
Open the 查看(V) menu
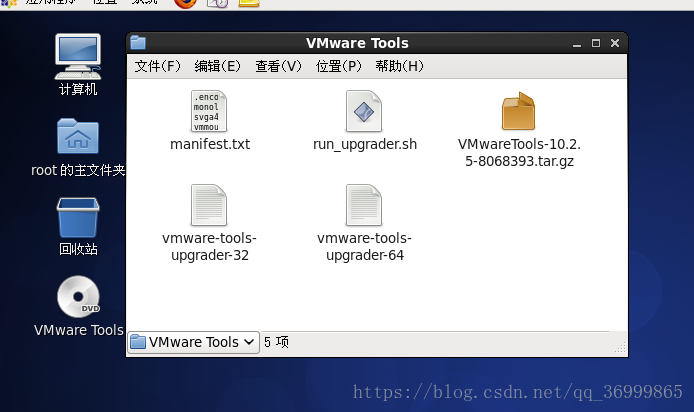pyautogui.click(x=278, y=66)
